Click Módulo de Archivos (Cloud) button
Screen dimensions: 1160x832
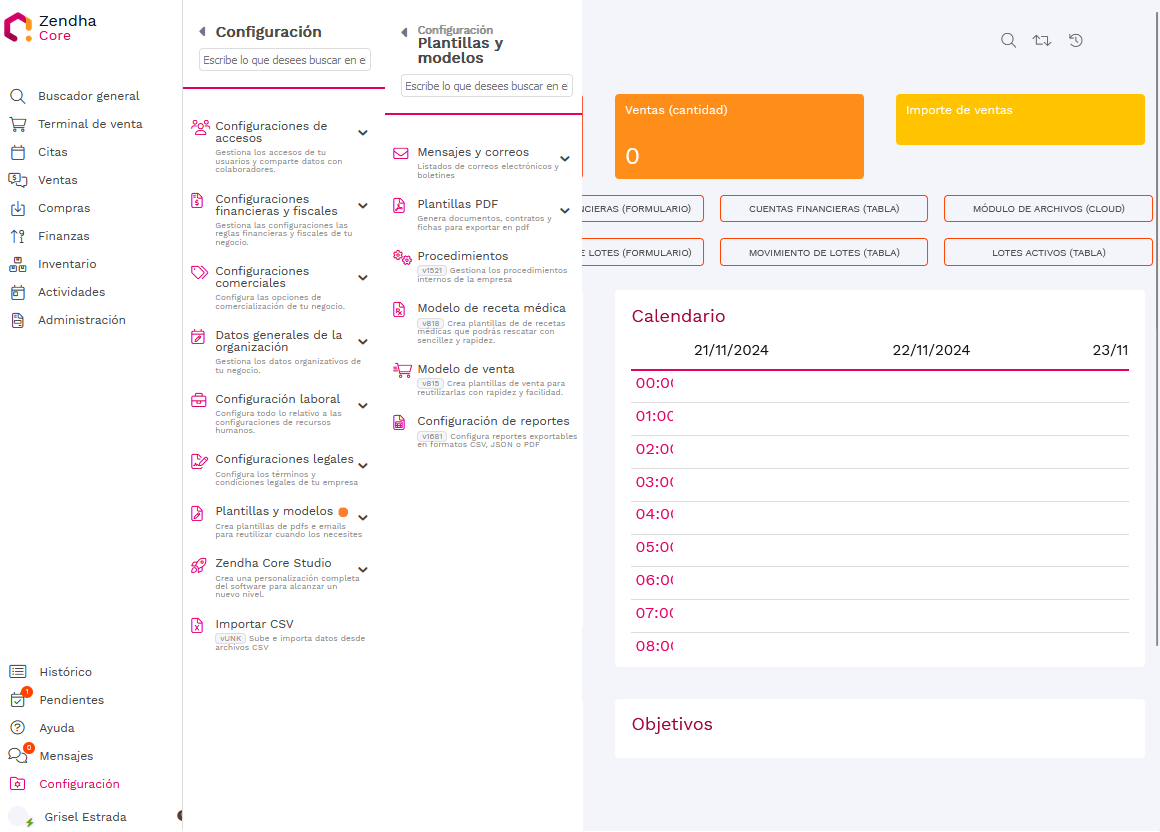1048,208
